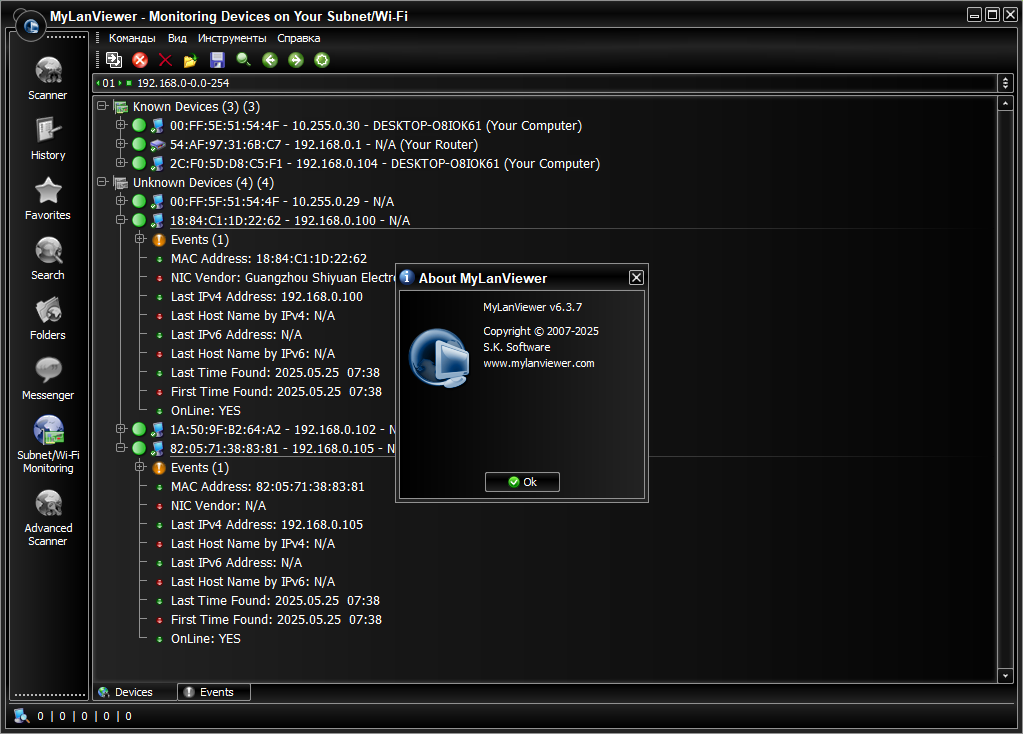Expand Events (1) under 192.168.0.105
This screenshot has width=1023, height=734.
tap(140, 466)
